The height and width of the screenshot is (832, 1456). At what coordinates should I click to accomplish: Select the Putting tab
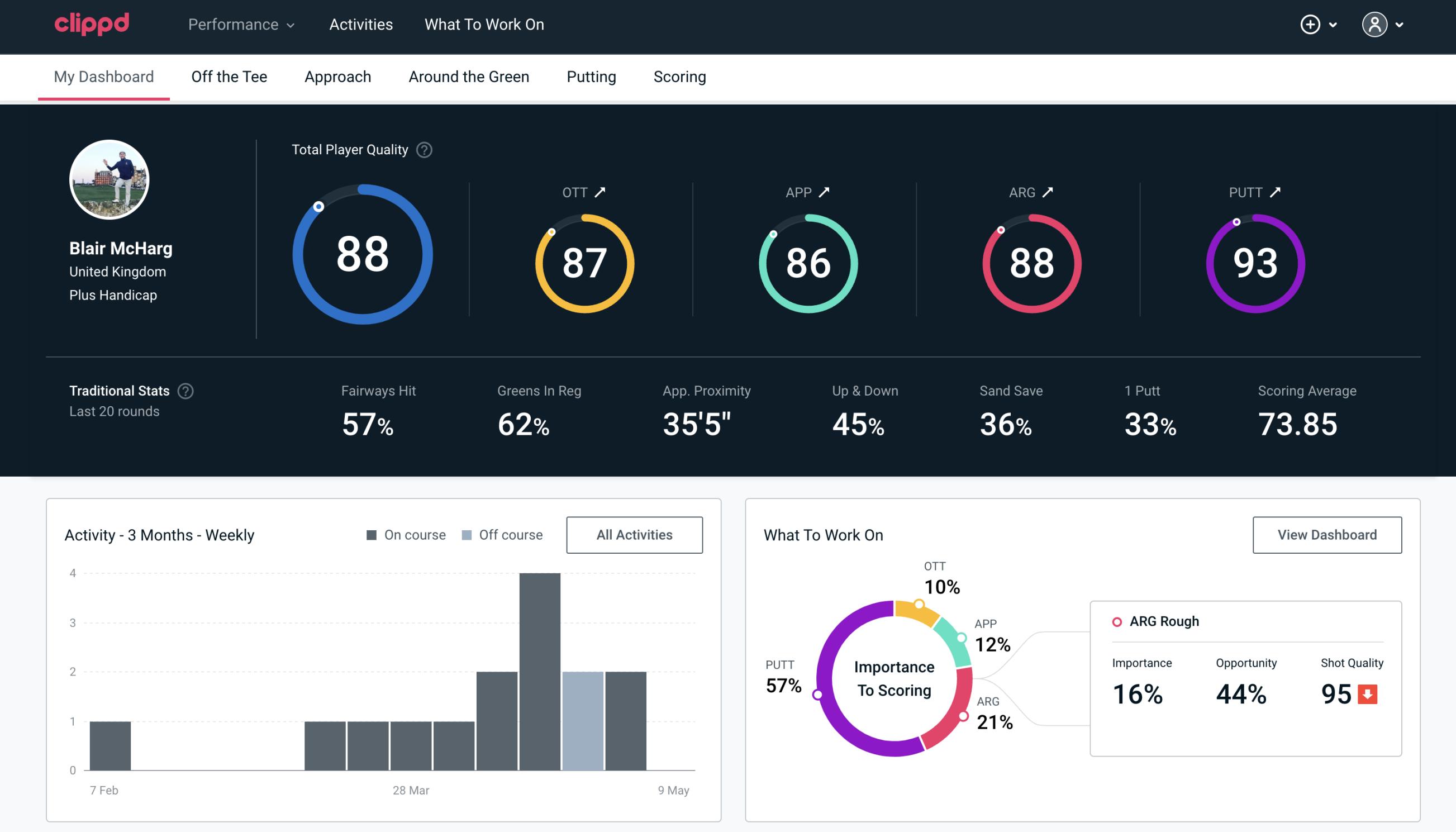tap(591, 76)
